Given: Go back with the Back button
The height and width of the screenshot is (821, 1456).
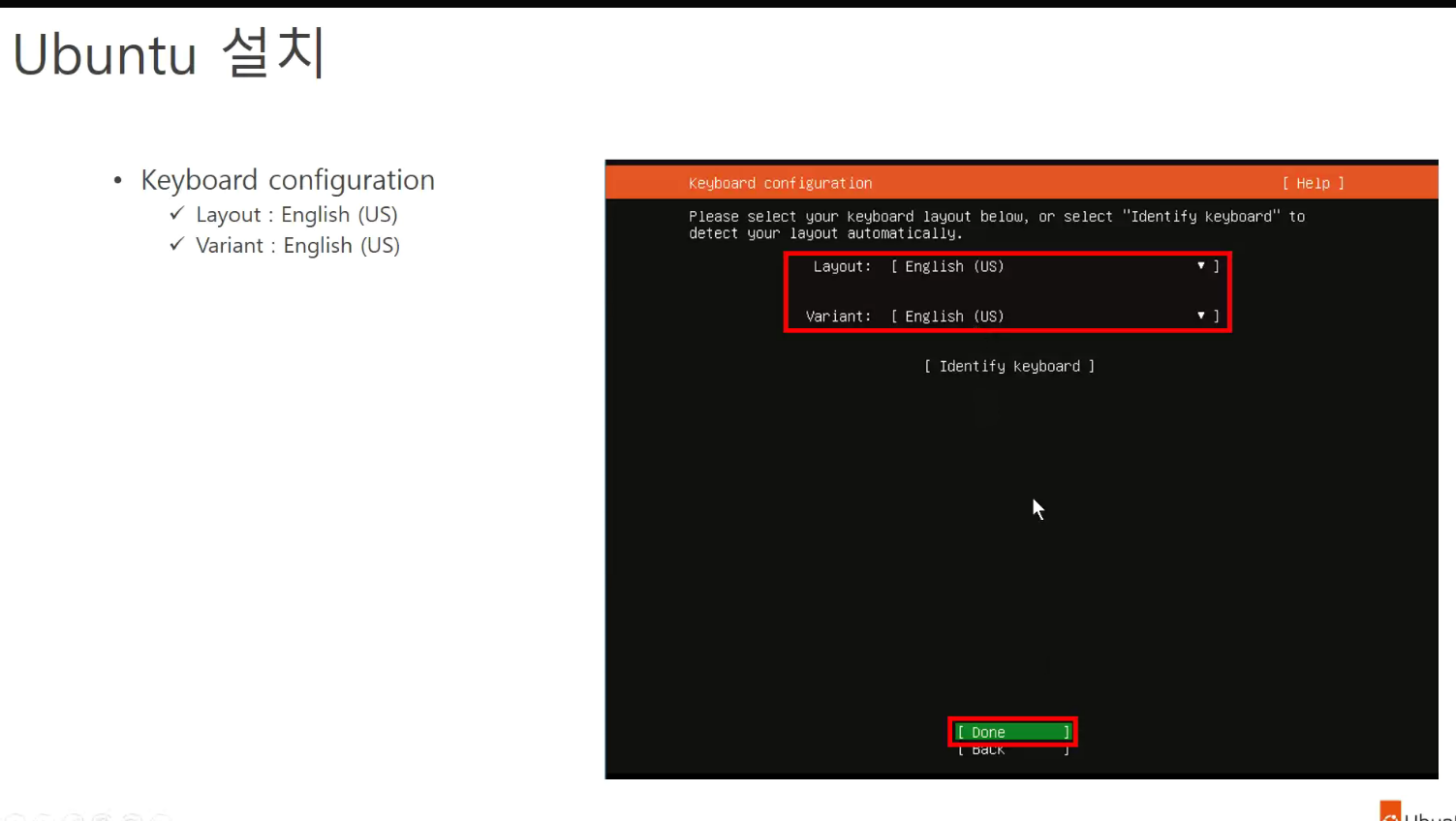Looking at the screenshot, I should [1012, 750].
